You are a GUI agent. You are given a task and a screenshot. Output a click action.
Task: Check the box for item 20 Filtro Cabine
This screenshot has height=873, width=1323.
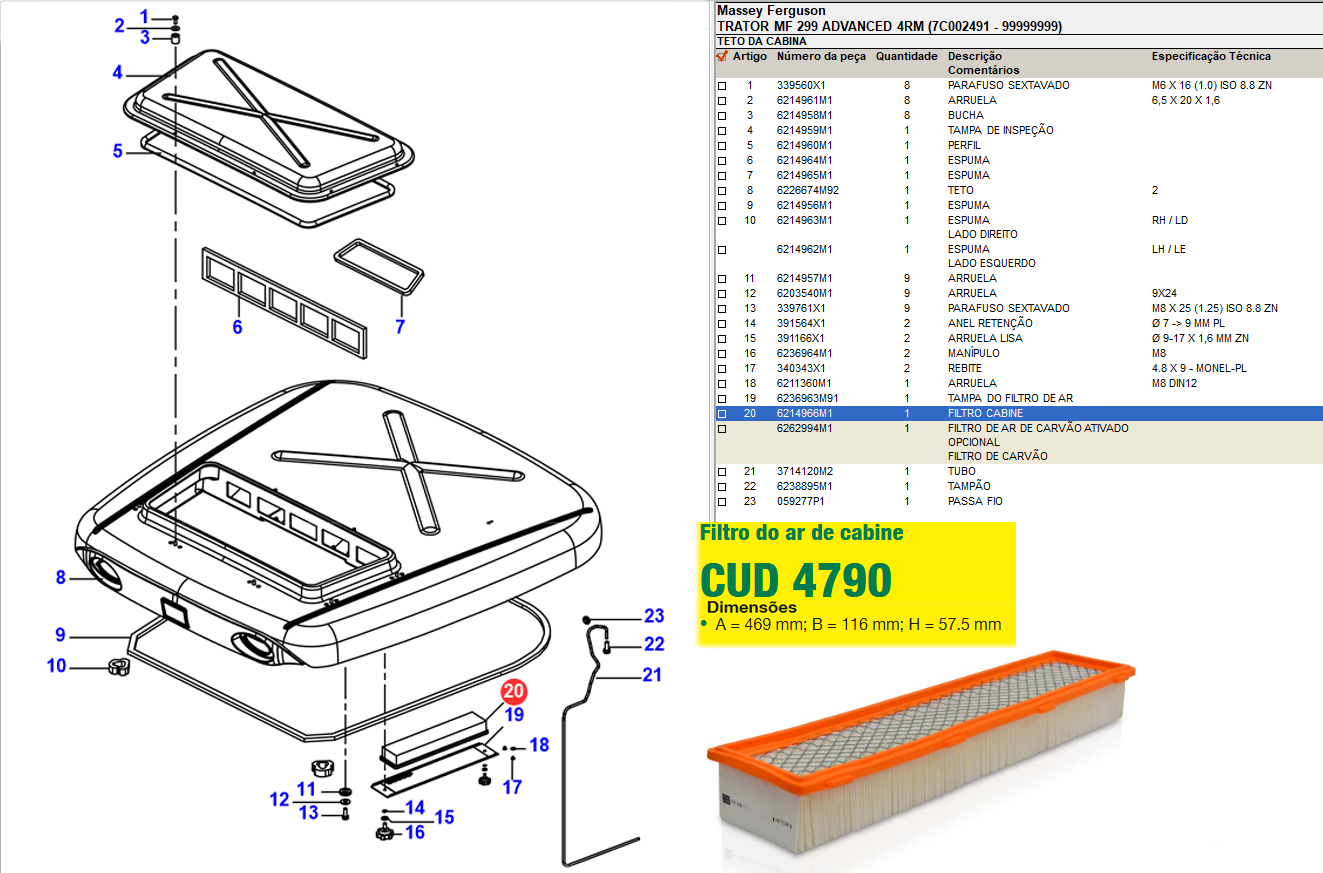[722, 414]
